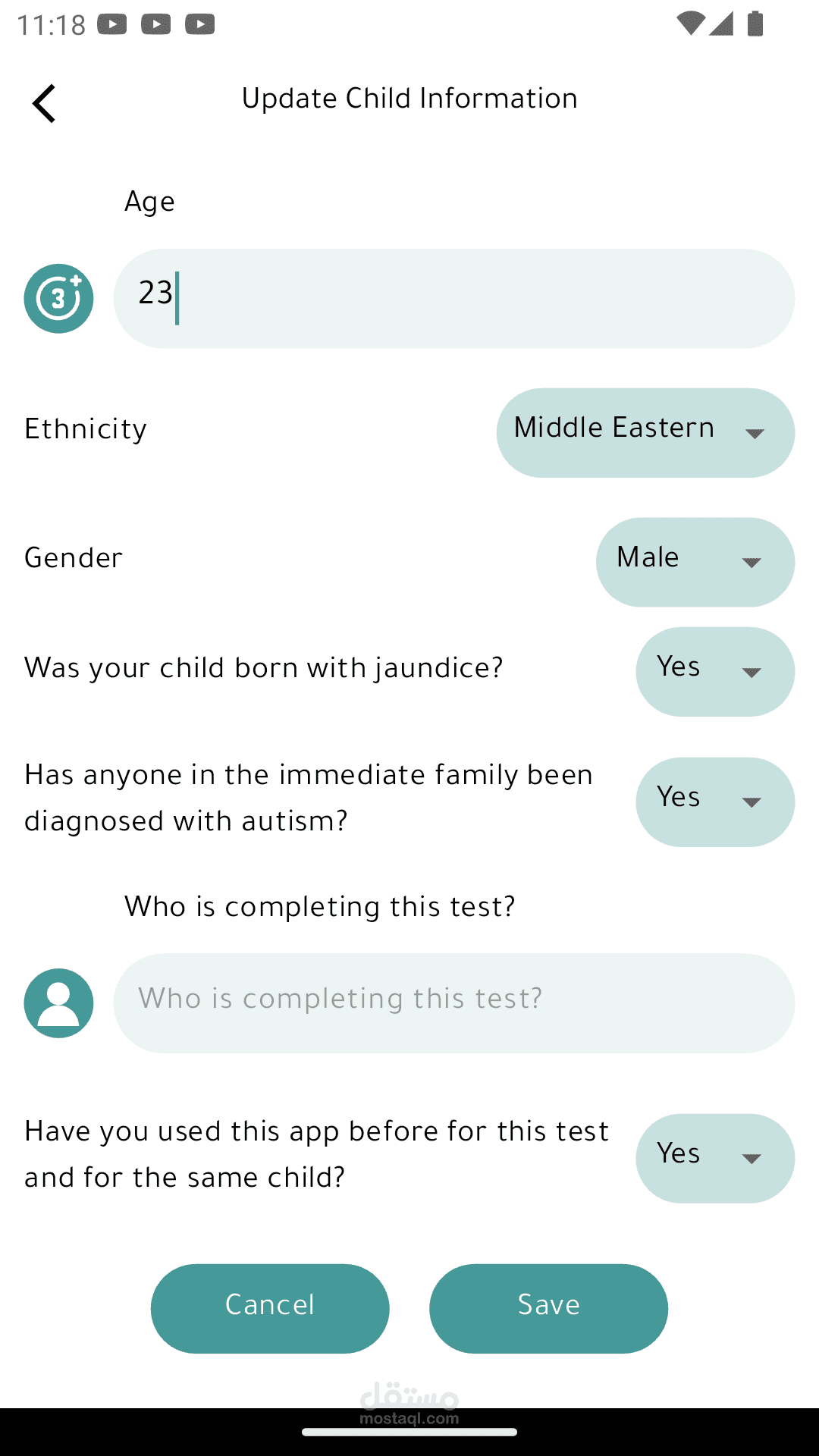The width and height of the screenshot is (819, 1456).
Task: Tap the person avatar icon
Action: pos(58,1003)
